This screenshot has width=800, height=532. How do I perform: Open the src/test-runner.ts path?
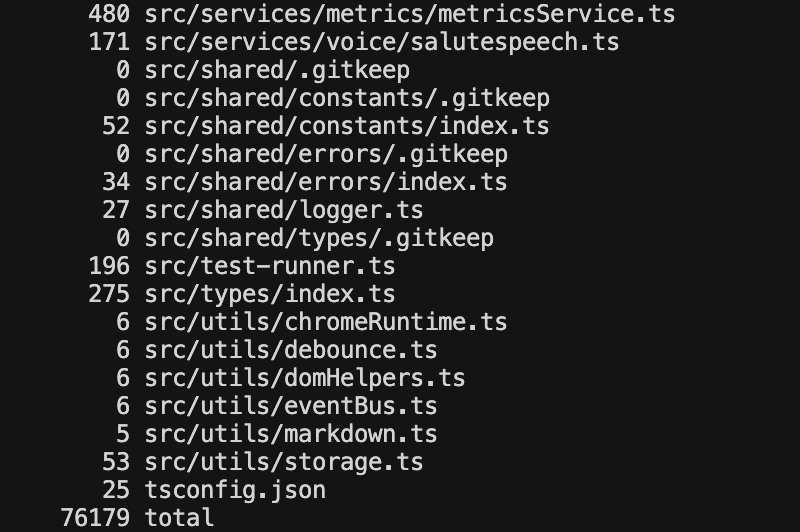click(269, 266)
